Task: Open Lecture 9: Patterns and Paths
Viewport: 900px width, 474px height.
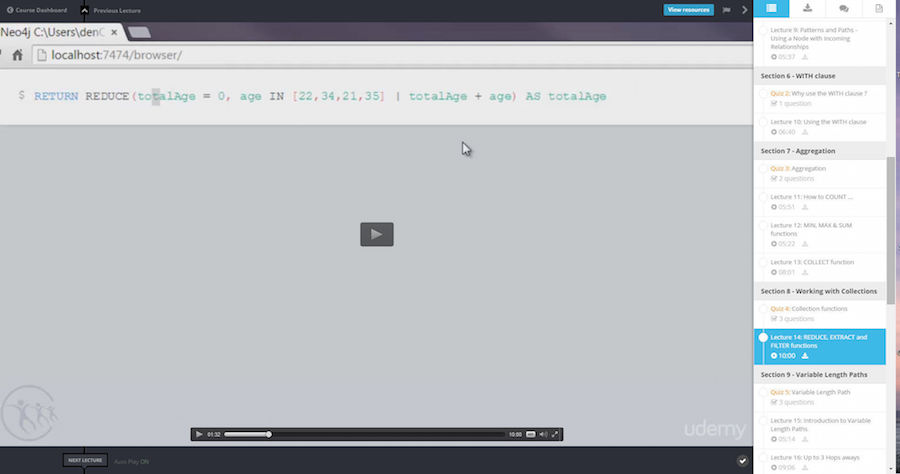Action: point(814,38)
